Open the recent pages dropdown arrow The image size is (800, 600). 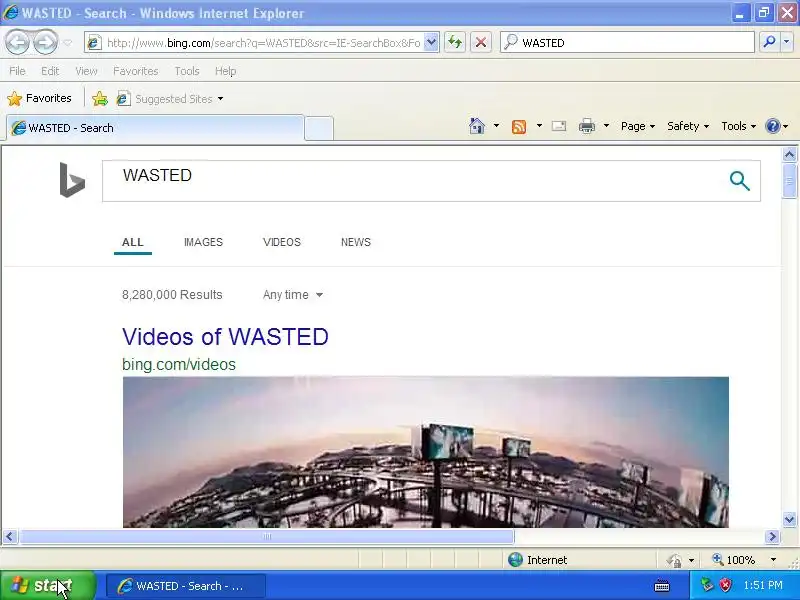coord(67,43)
